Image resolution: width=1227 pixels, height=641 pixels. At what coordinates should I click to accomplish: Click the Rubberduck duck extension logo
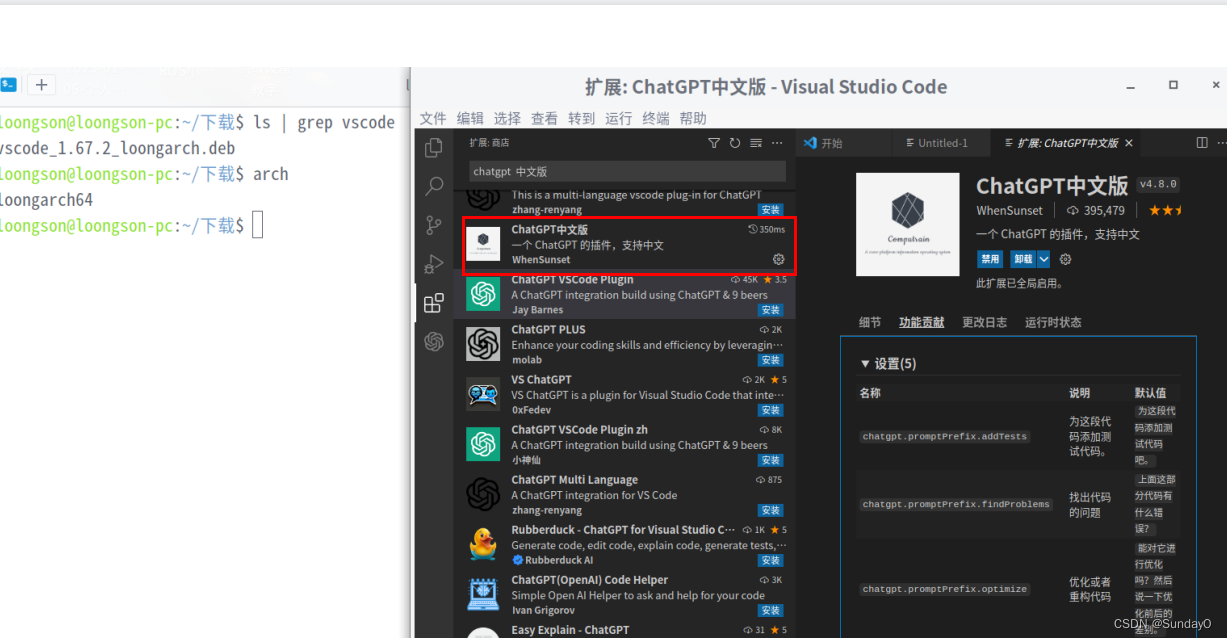483,544
